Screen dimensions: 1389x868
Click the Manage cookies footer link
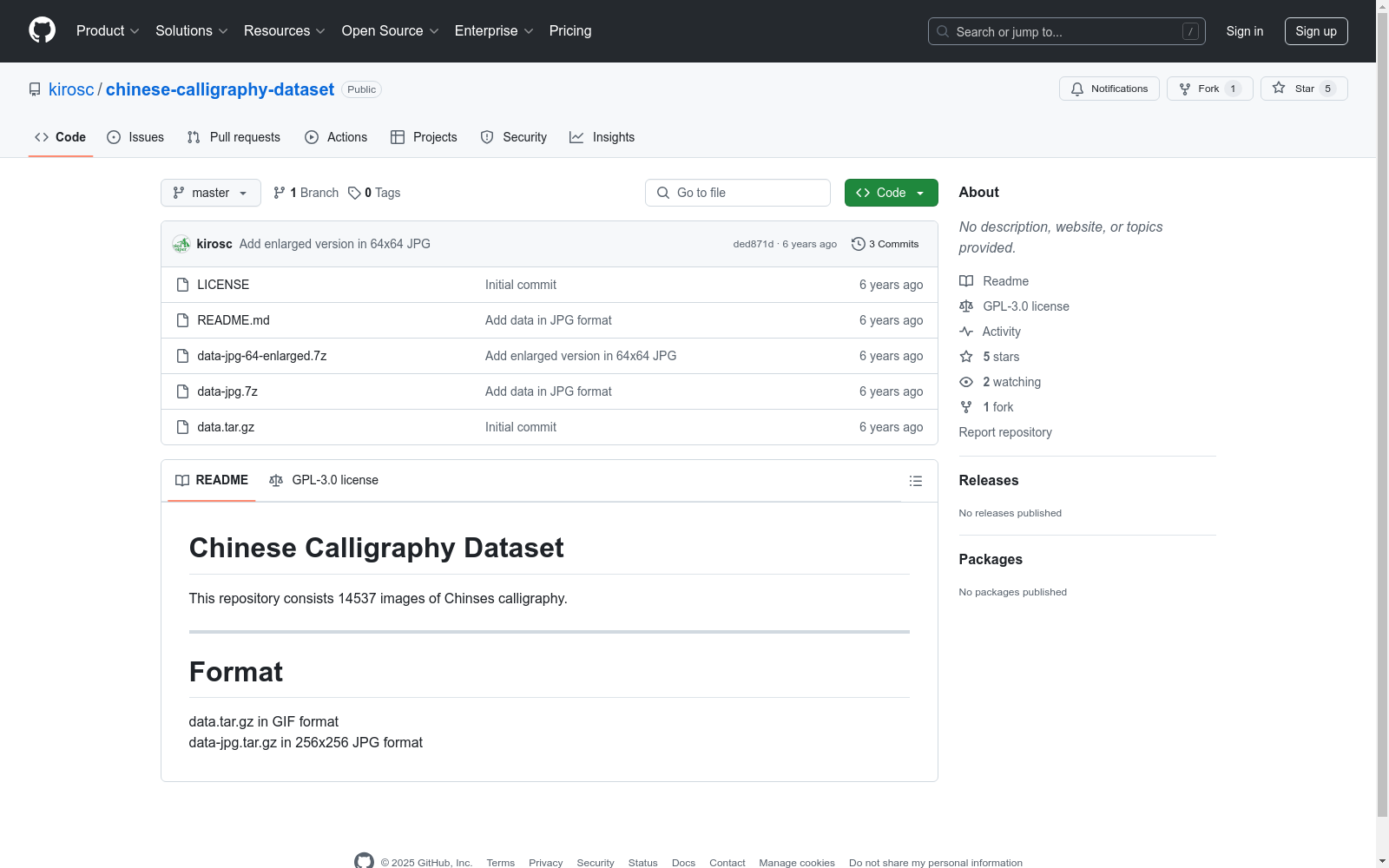pos(797,863)
